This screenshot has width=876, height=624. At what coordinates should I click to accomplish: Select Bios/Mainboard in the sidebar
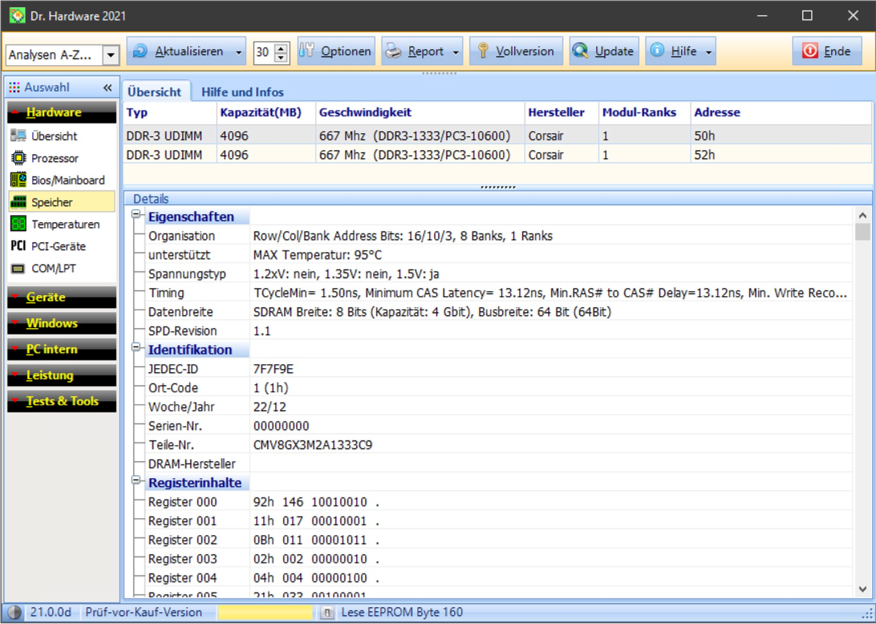pos(67,180)
